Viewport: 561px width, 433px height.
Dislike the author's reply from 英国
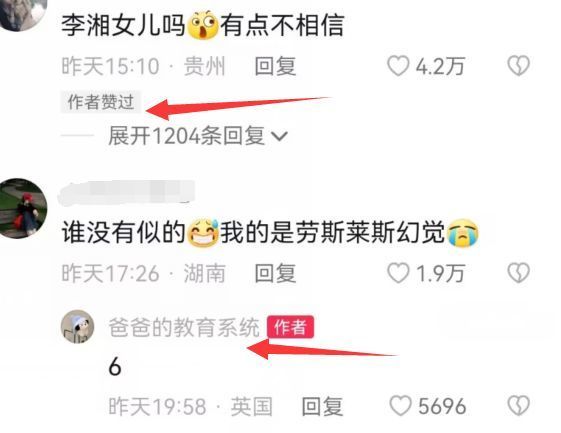click(x=518, y=406)
